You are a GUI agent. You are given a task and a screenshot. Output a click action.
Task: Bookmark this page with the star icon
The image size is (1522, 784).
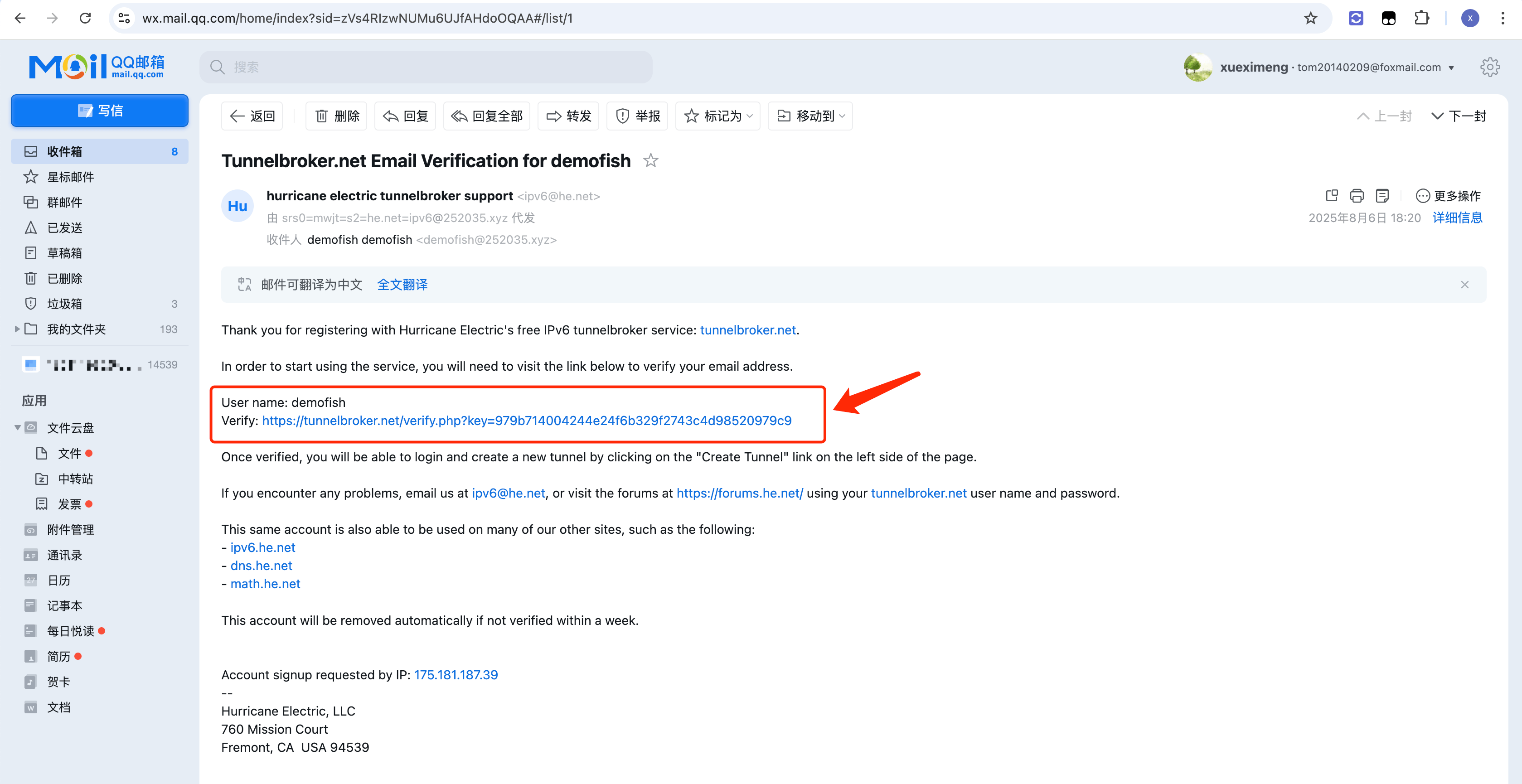1310,18
